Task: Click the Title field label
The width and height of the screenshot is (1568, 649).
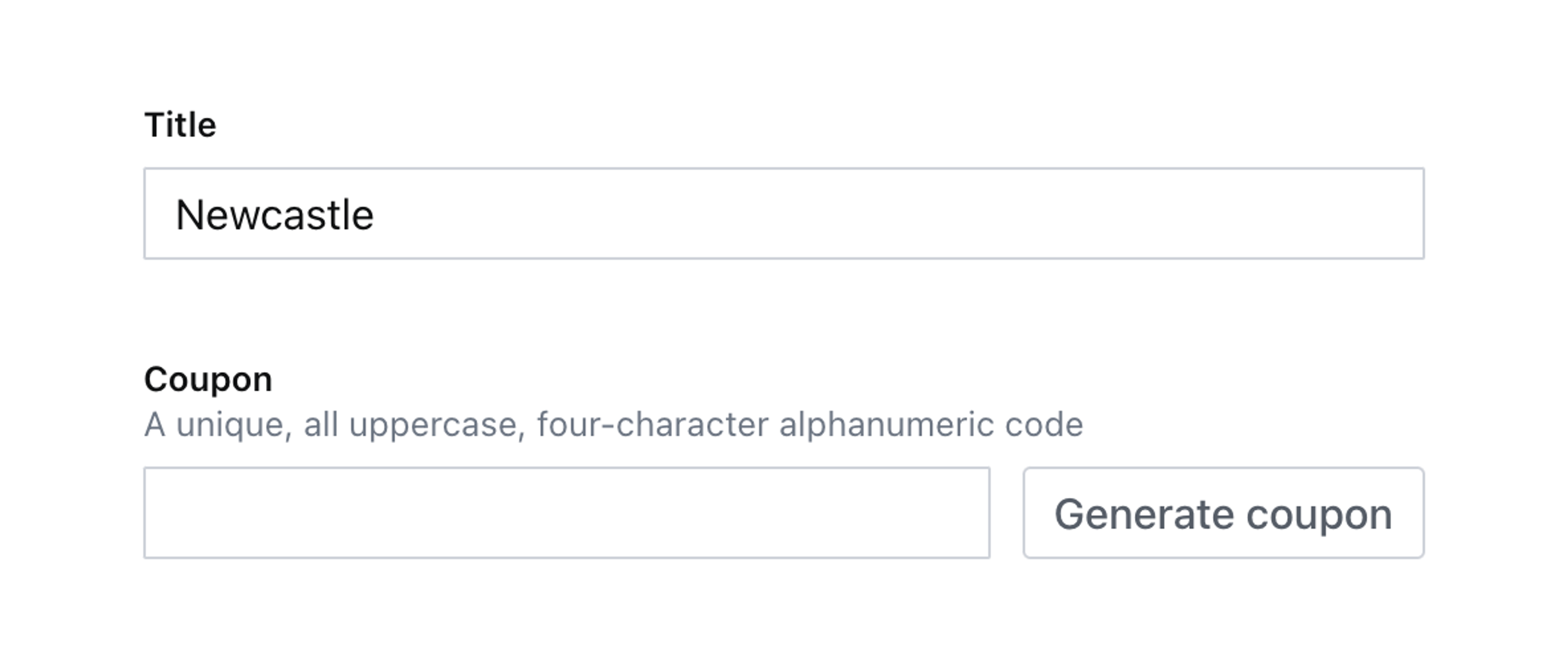Action: coord(180,125)
